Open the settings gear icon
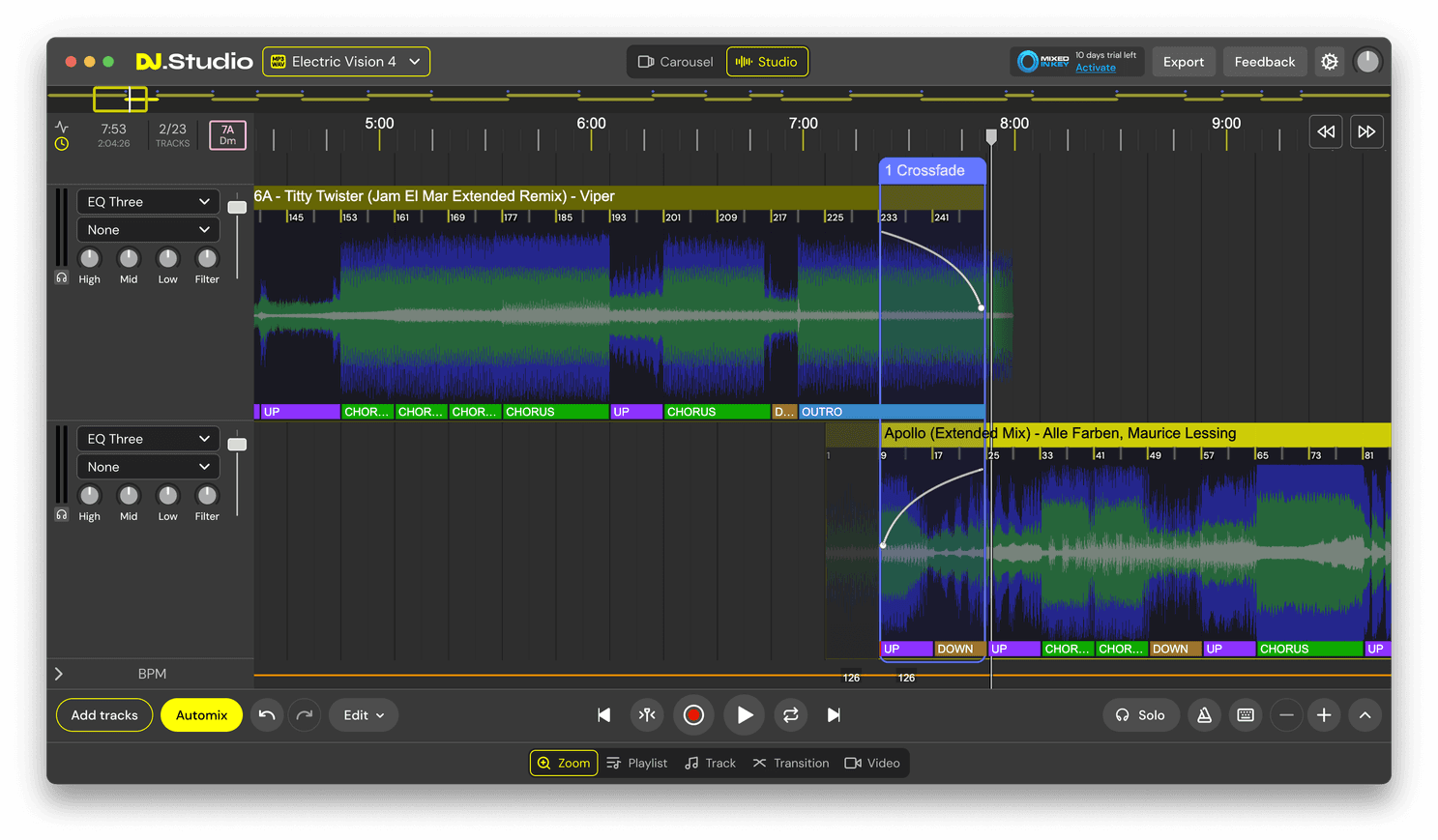The image size is (1438, 840). click(x=1330, y=62)
